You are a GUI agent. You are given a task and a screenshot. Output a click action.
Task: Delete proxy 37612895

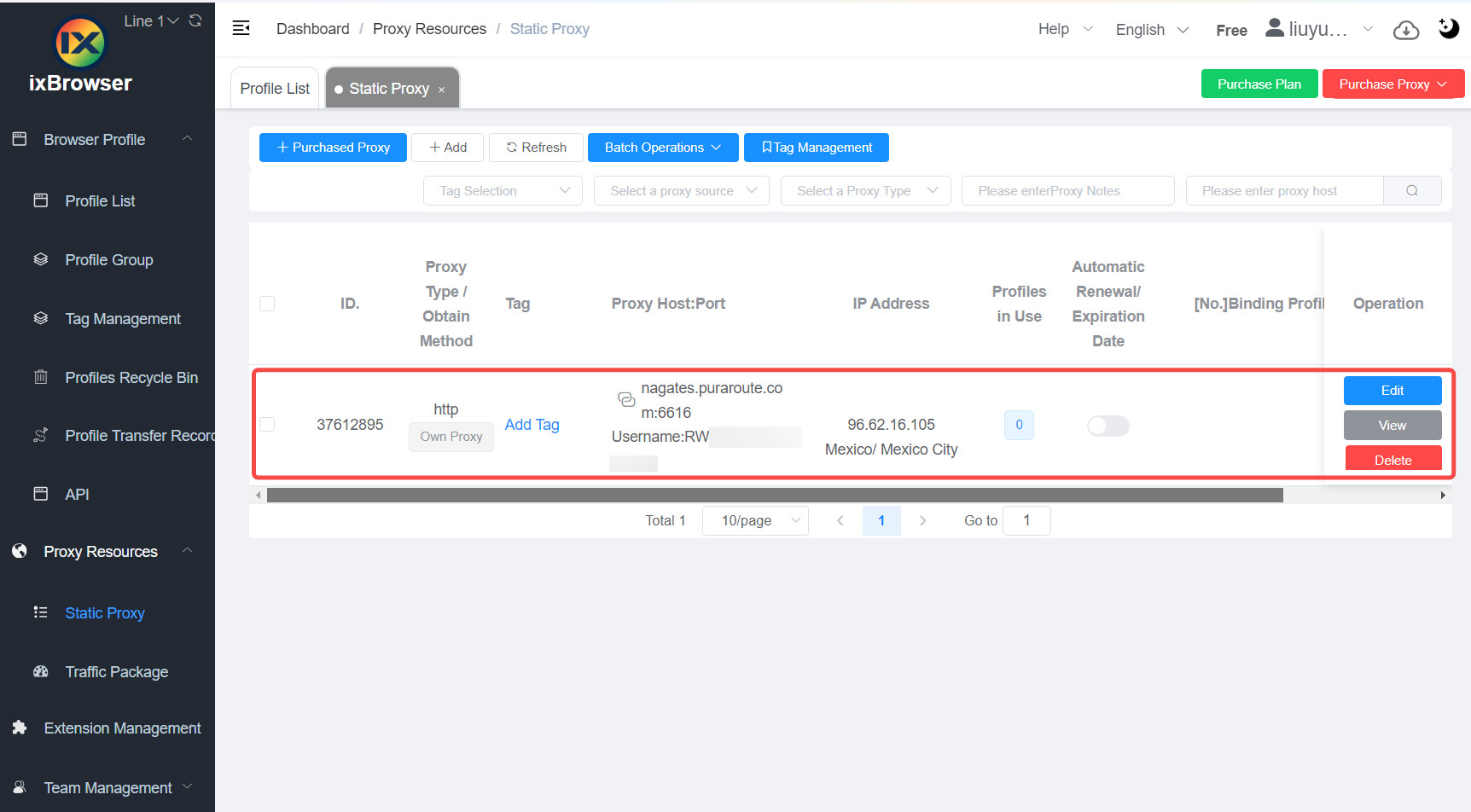tap(1393, 459)
